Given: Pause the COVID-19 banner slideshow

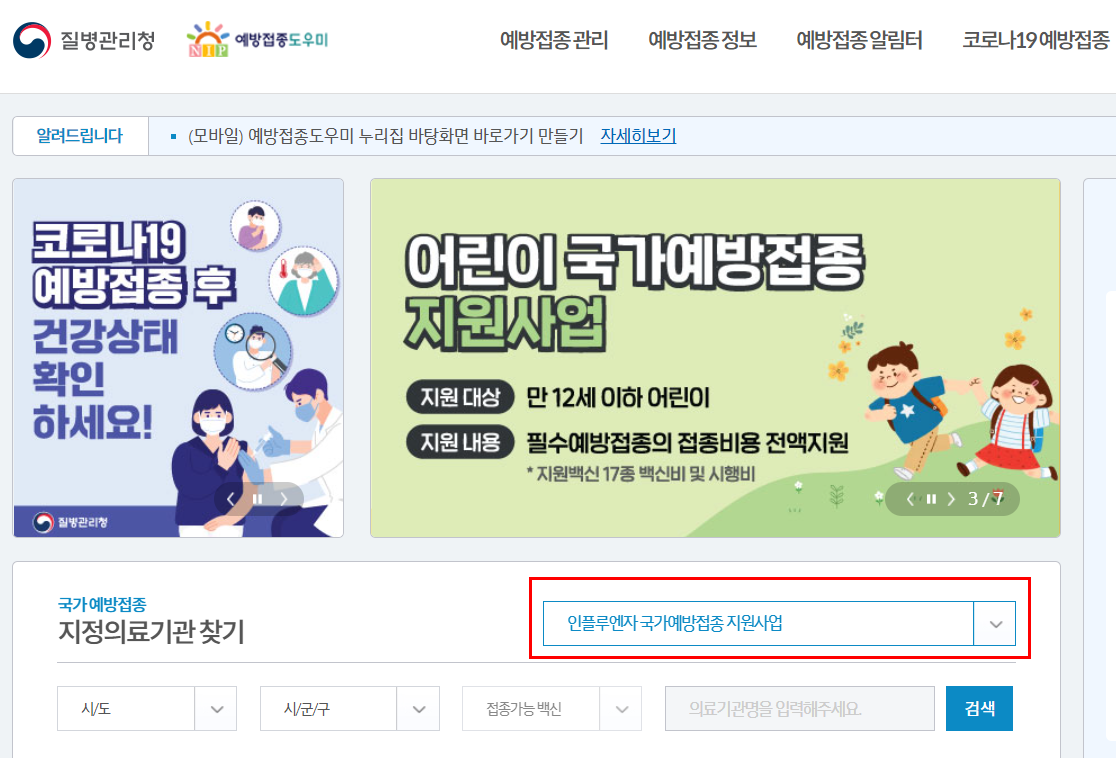Looking at the screenshot, I should [x=258, y=499].
